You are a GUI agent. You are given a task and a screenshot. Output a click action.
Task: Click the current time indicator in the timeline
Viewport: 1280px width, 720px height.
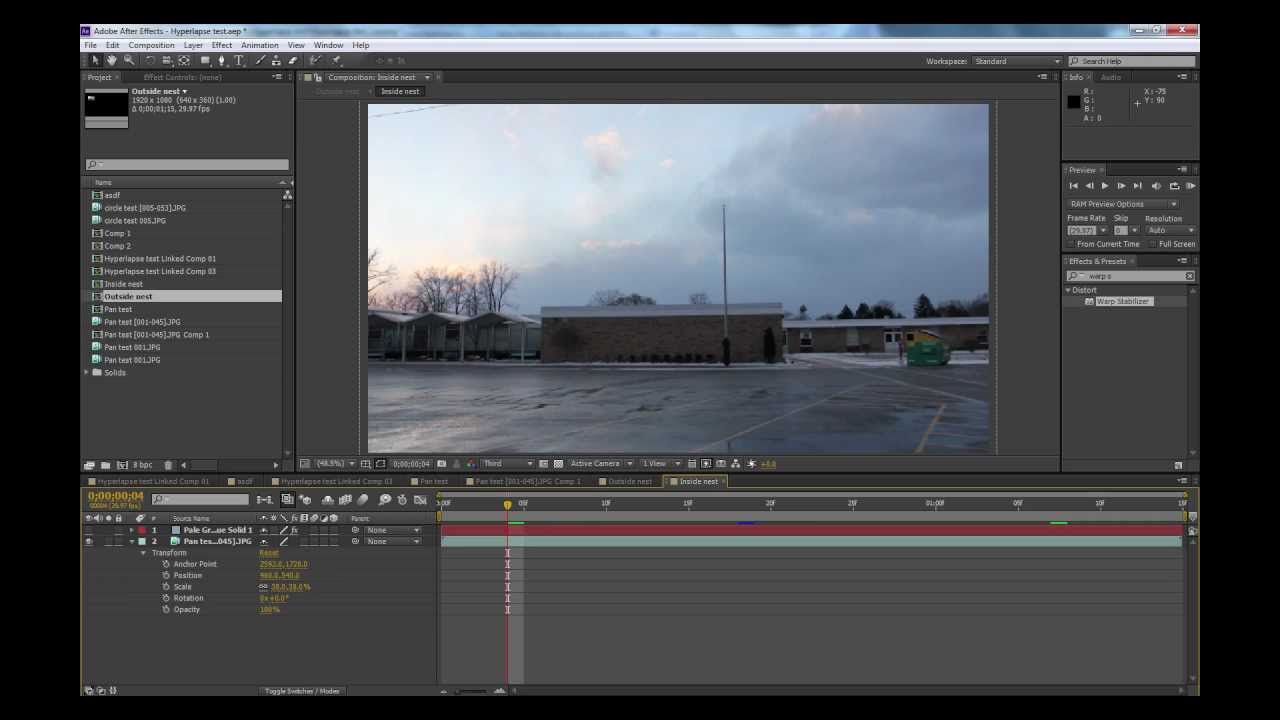click(x=507, y=504)
